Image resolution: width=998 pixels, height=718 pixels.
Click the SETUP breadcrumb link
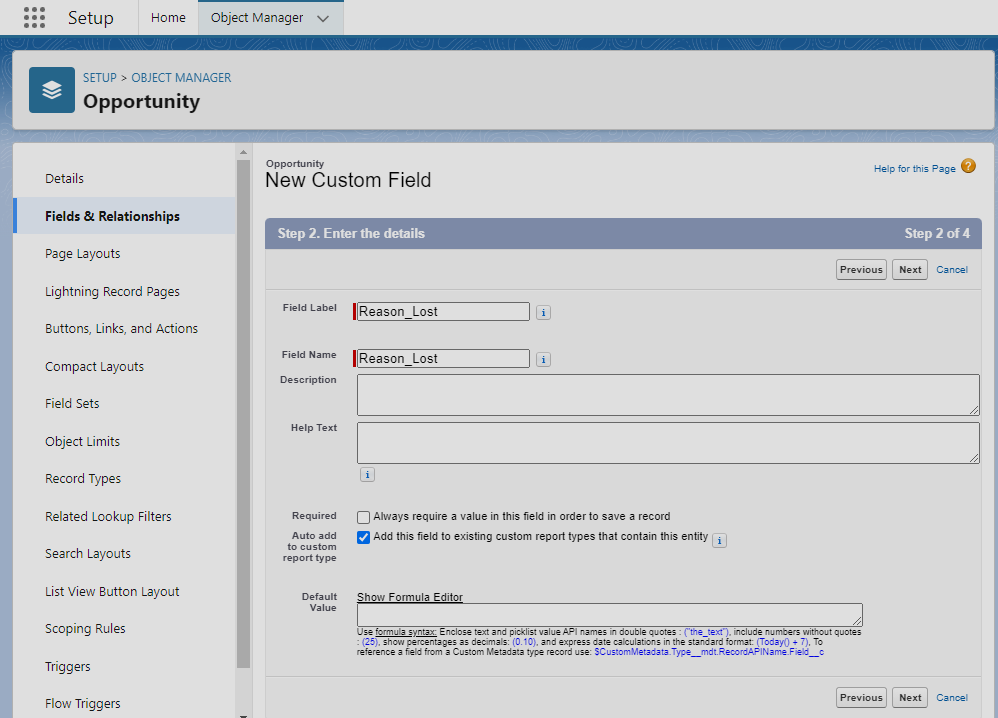[100, 78]
